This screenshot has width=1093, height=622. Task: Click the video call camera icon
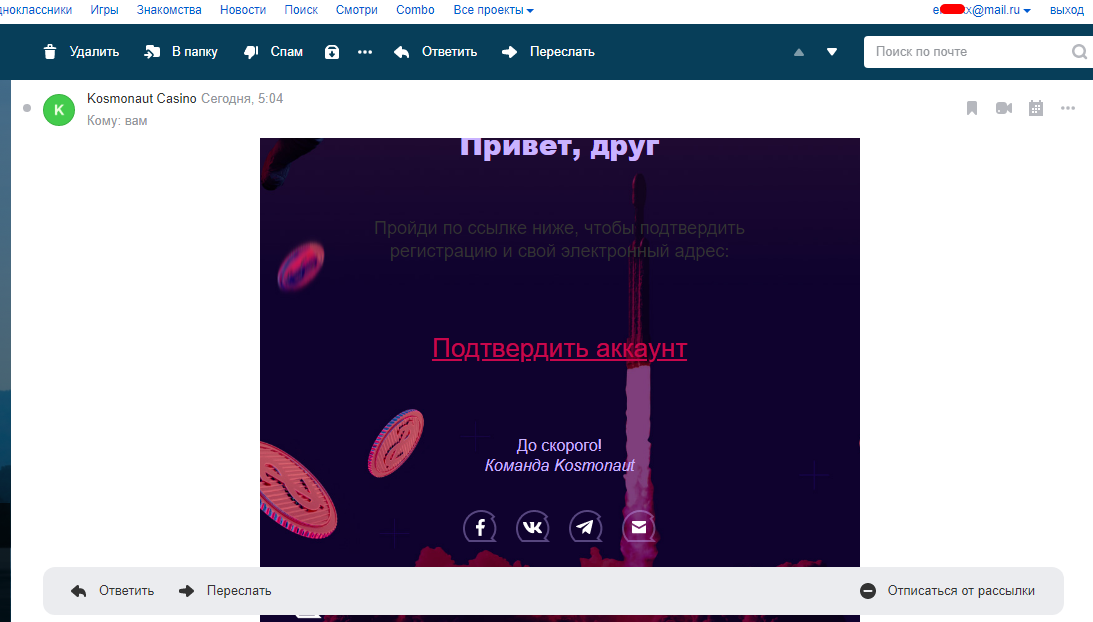click(x=1004, y=108)
